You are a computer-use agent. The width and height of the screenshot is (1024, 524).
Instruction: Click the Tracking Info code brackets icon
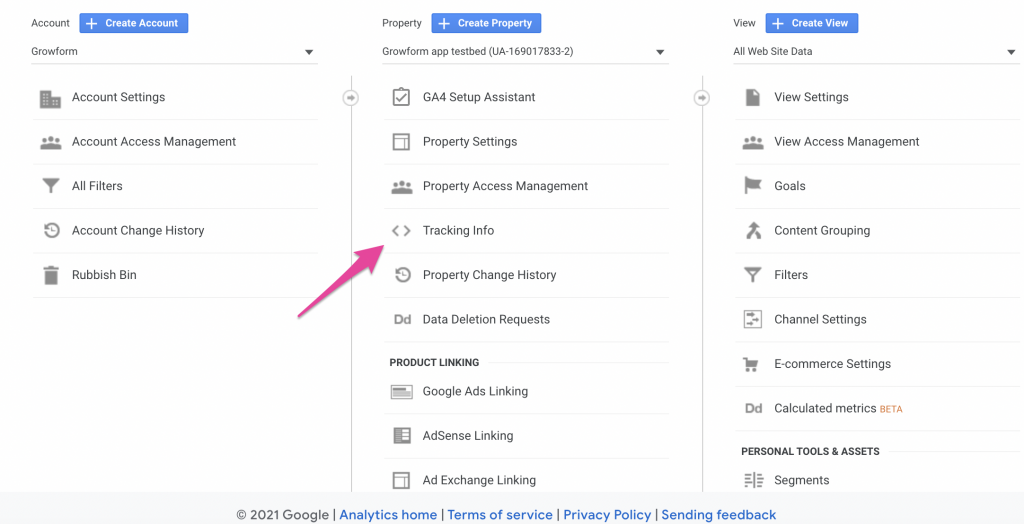401,231
